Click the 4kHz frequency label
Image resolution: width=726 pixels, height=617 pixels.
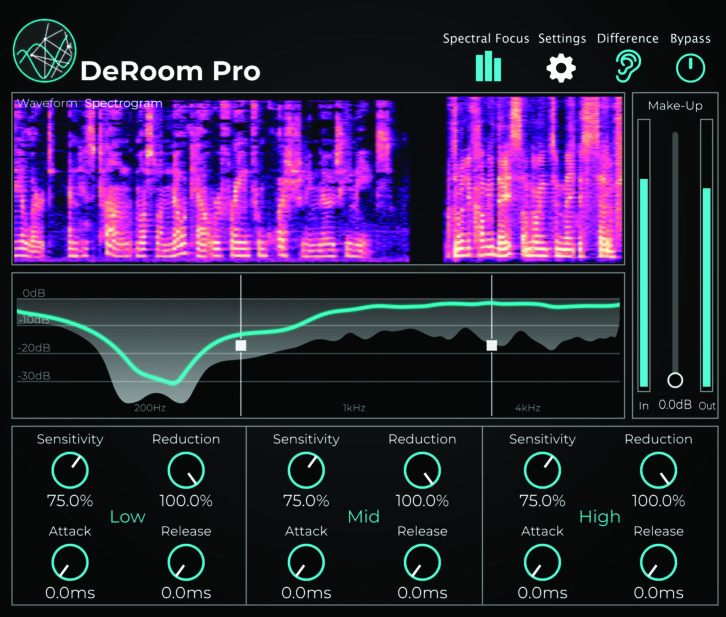point(528,408)
